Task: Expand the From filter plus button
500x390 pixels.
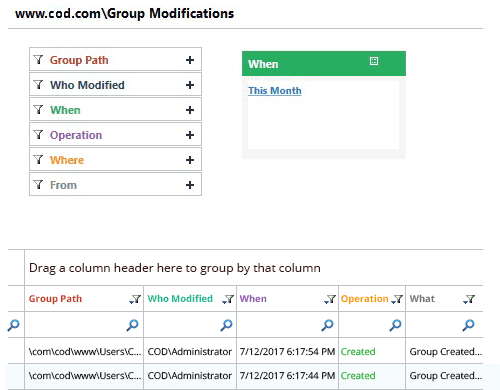Action: tap(190, 185)
